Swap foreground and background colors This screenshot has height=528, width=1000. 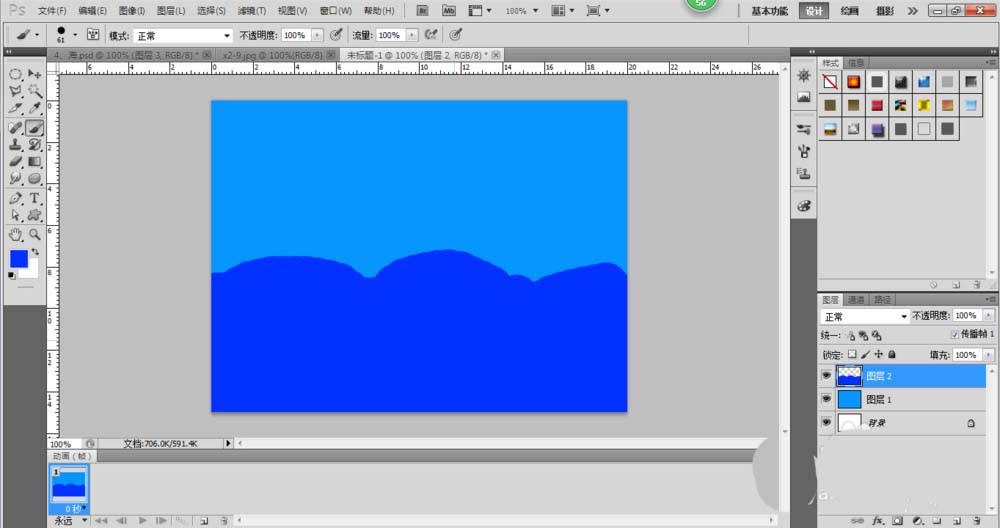click(35, 251)
